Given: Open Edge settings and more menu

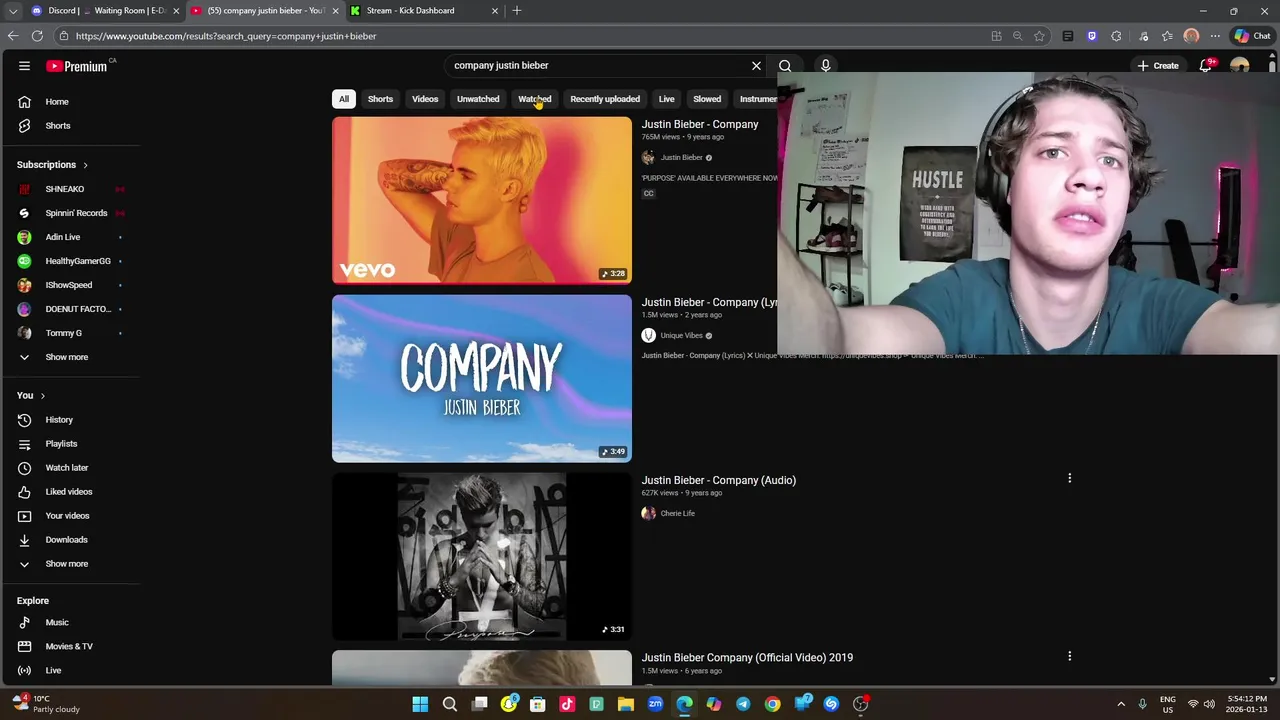Looking at the screenshot, I should pos(1216,36).
